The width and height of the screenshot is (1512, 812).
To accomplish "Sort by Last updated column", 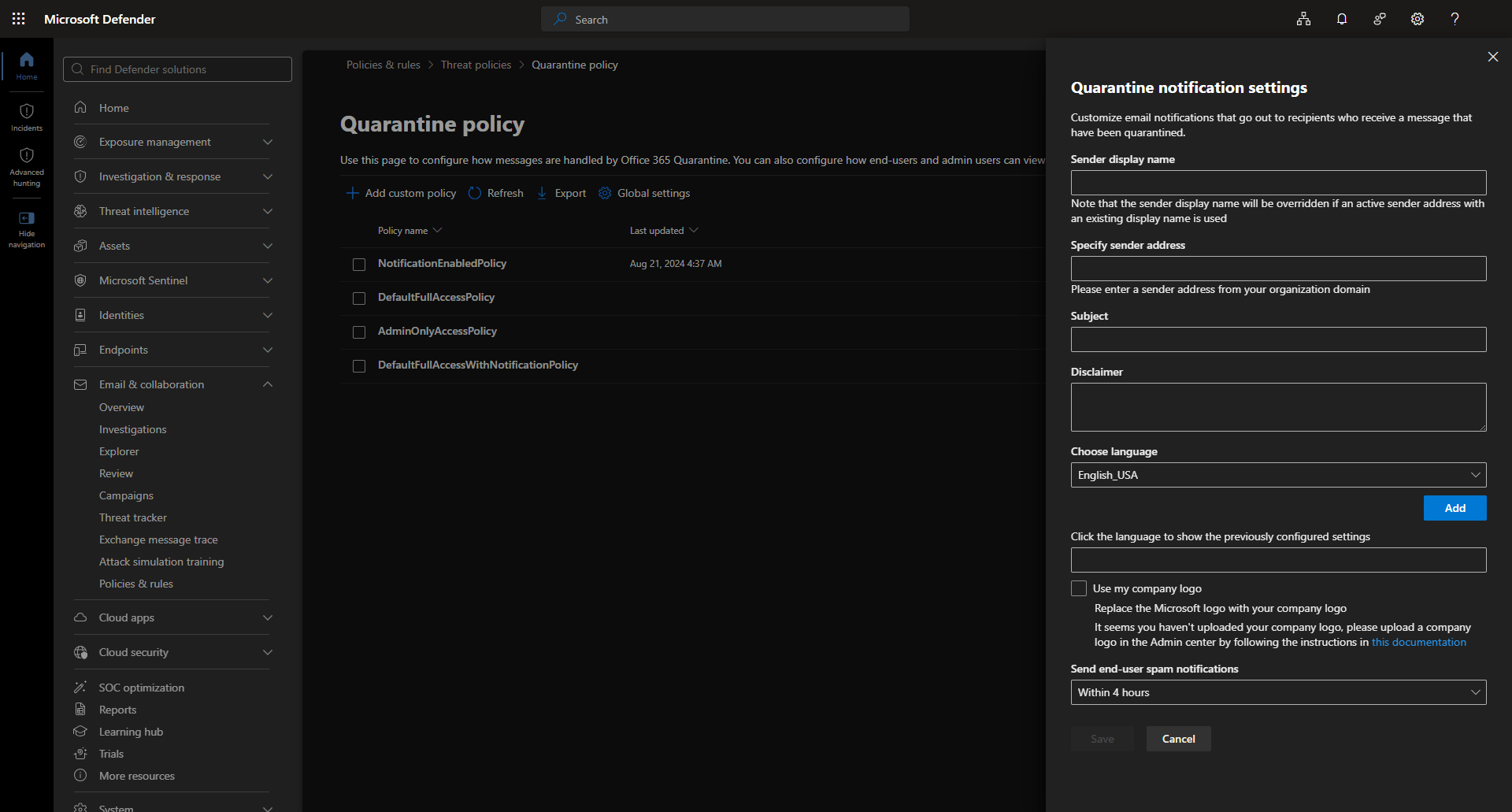I will coord(664,231).
